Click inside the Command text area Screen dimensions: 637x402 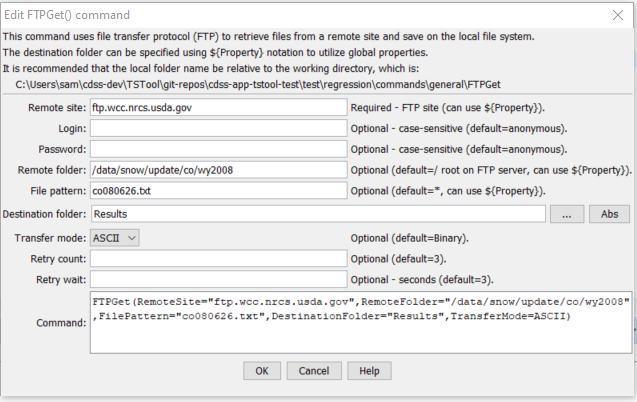361,322
